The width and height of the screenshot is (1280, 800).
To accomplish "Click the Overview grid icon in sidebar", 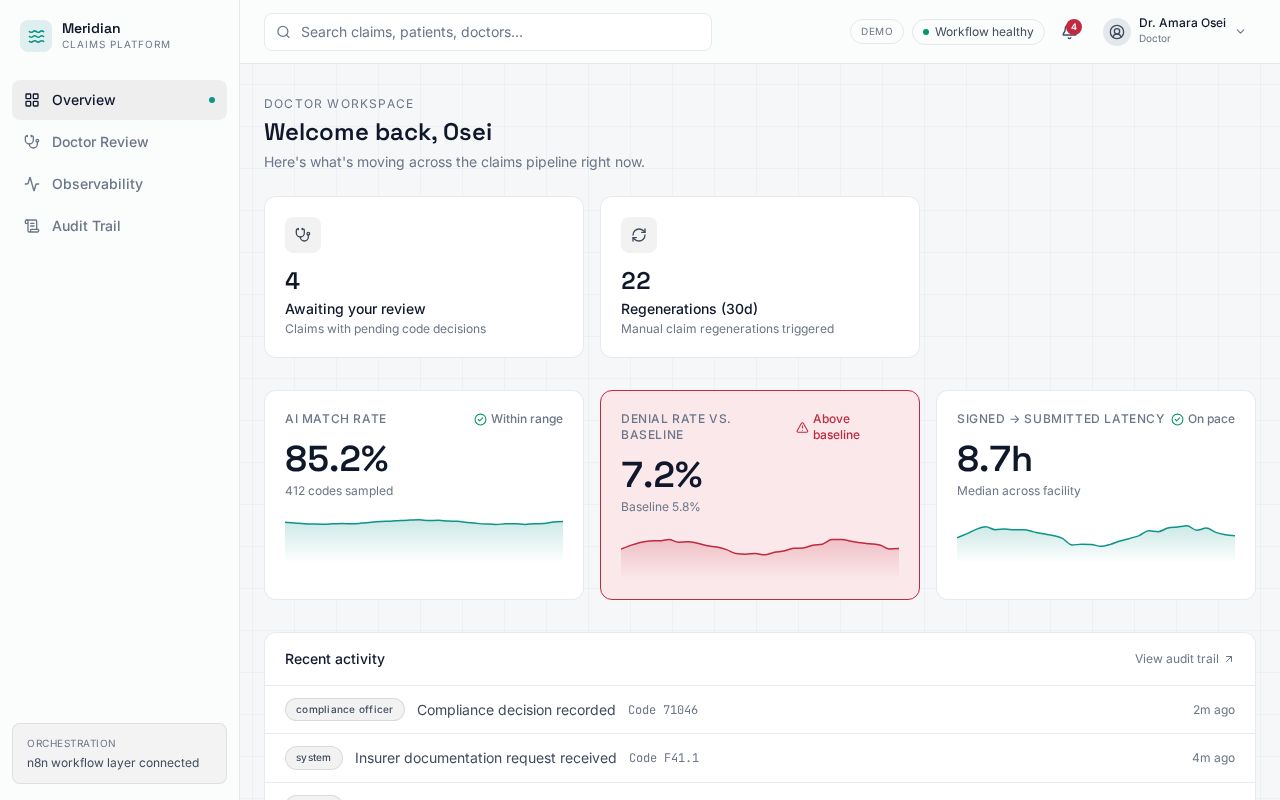I will click(32, 100).
